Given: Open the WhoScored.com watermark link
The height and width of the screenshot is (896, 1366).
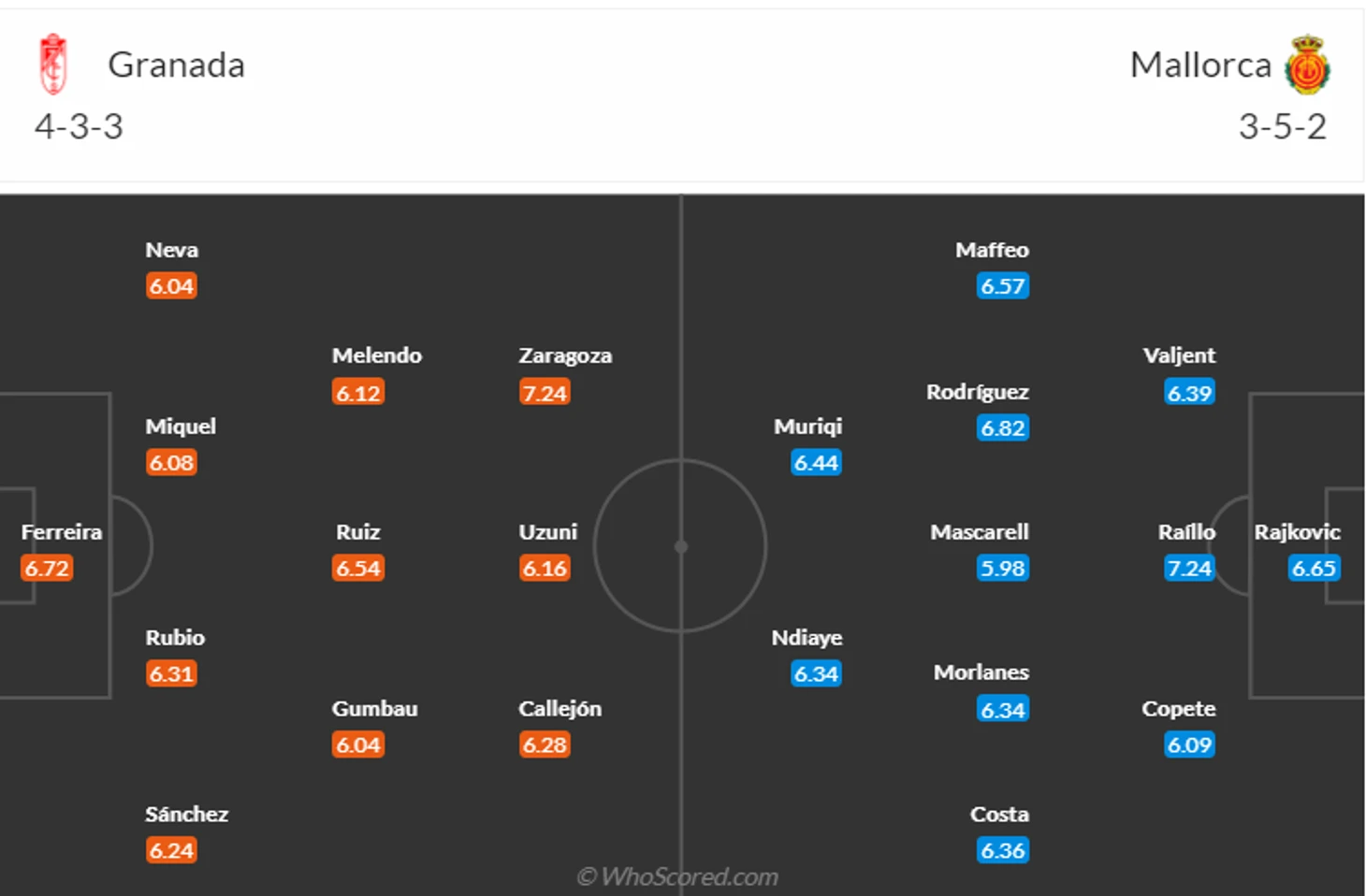Looking at the screenshot, I should 677,876.
